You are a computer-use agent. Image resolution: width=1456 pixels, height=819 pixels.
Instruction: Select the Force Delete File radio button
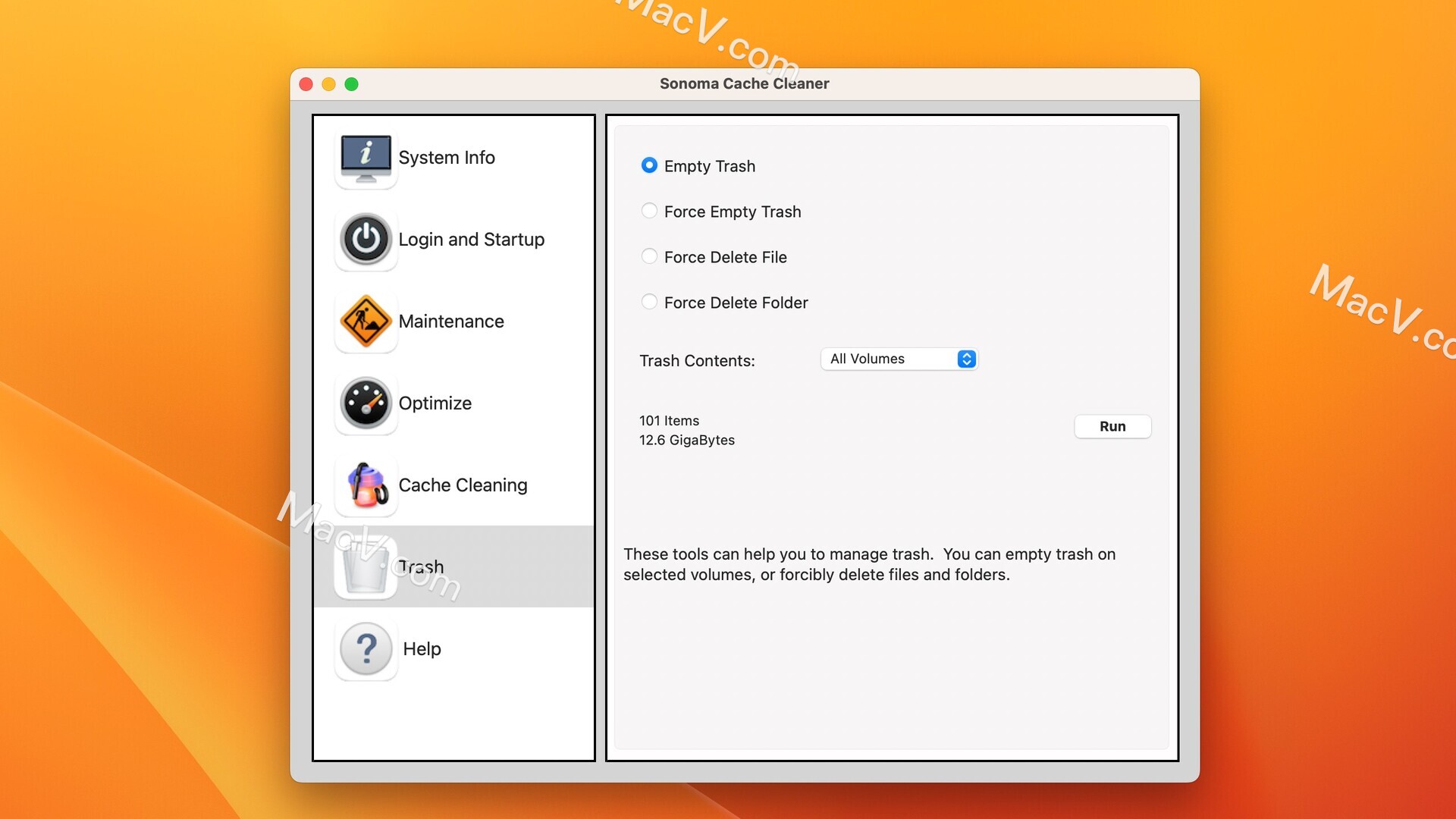pyautogui.click(x=649, y=256)
